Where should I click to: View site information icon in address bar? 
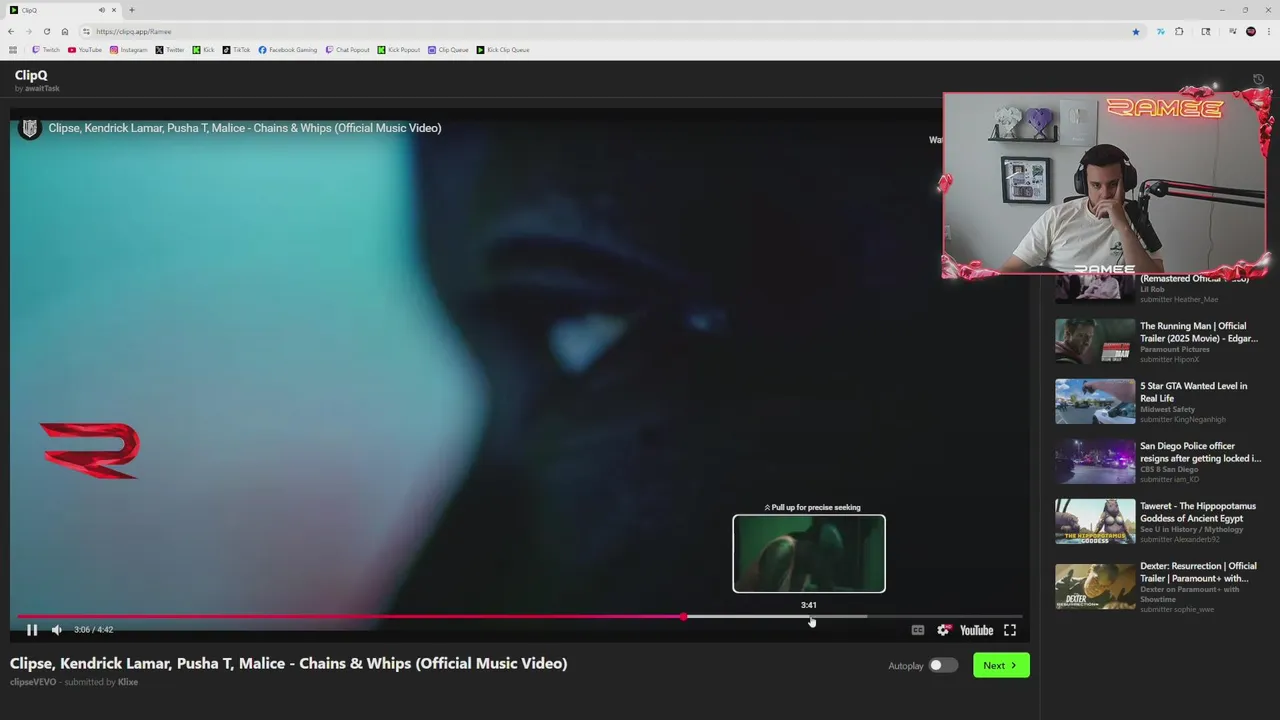87,32
